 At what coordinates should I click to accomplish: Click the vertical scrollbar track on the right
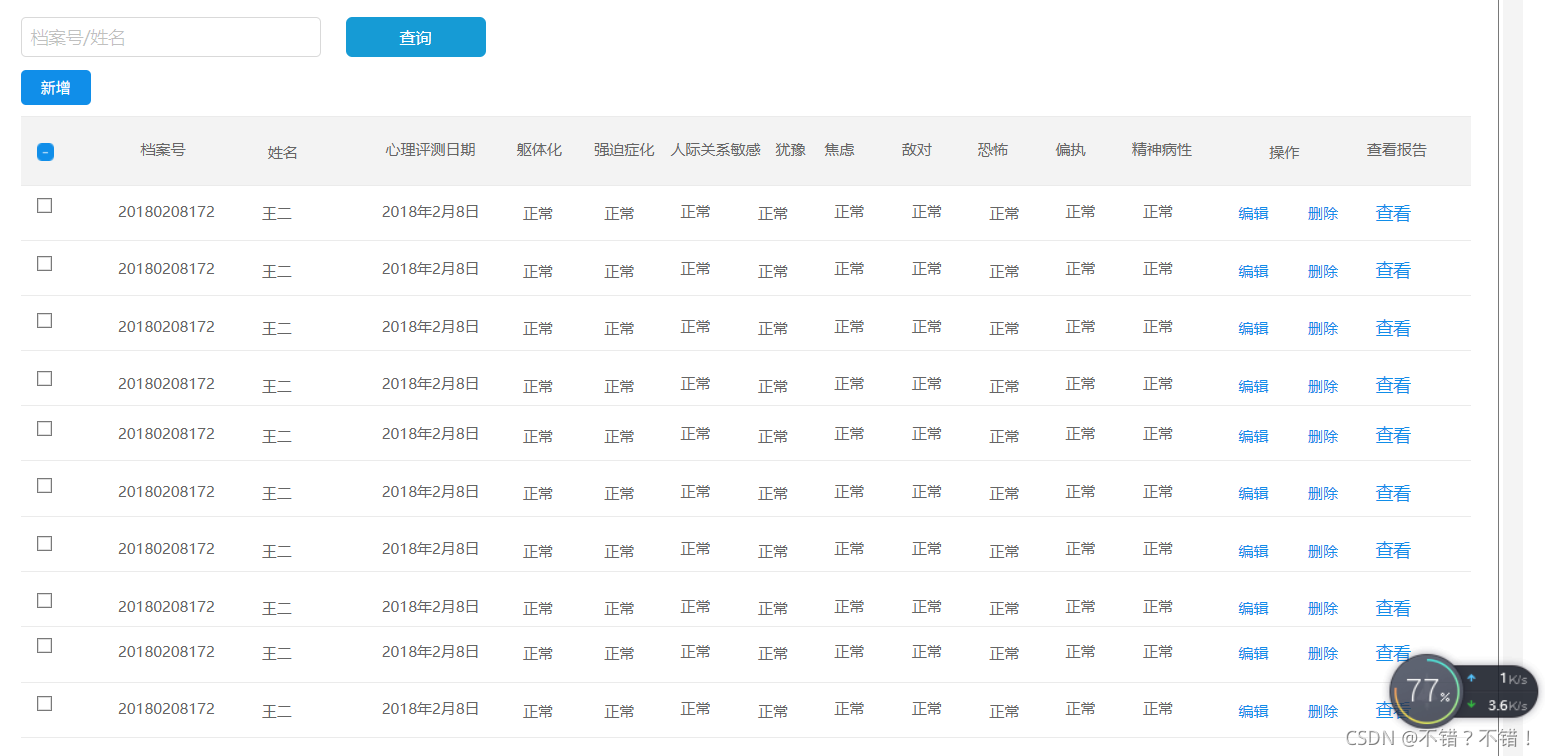point(1510,378)
